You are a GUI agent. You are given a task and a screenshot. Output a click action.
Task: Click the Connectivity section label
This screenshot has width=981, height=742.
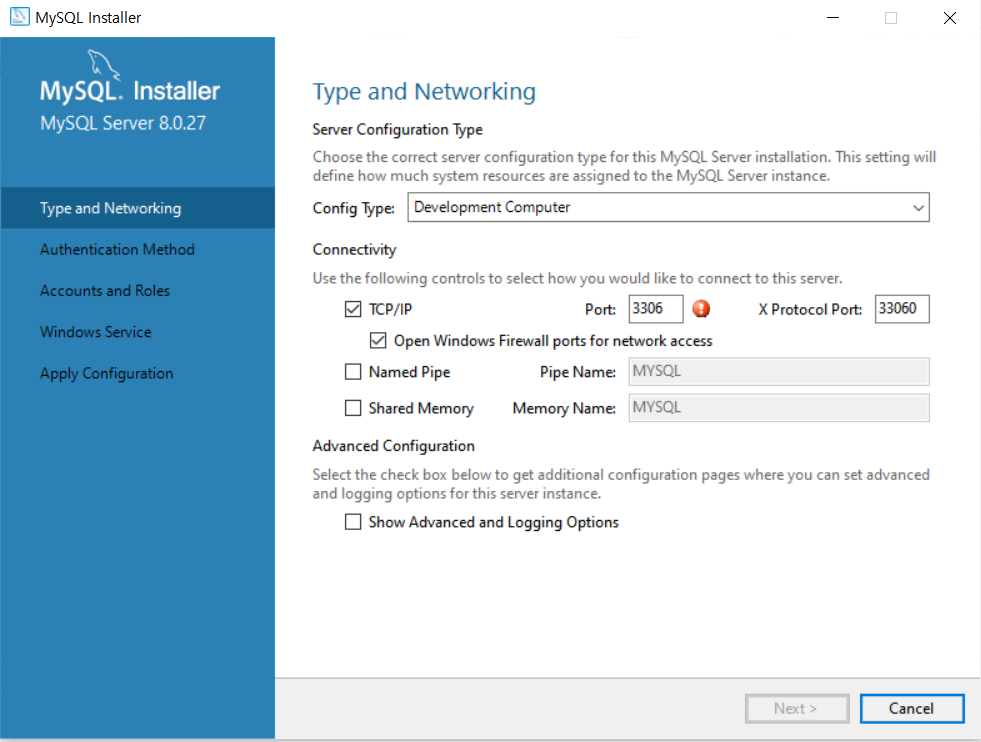[354, 250]
